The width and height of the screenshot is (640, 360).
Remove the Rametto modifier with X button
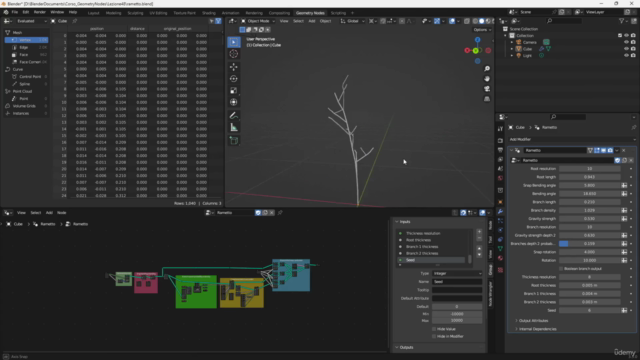pyautogui.click(x=624, y=151)
